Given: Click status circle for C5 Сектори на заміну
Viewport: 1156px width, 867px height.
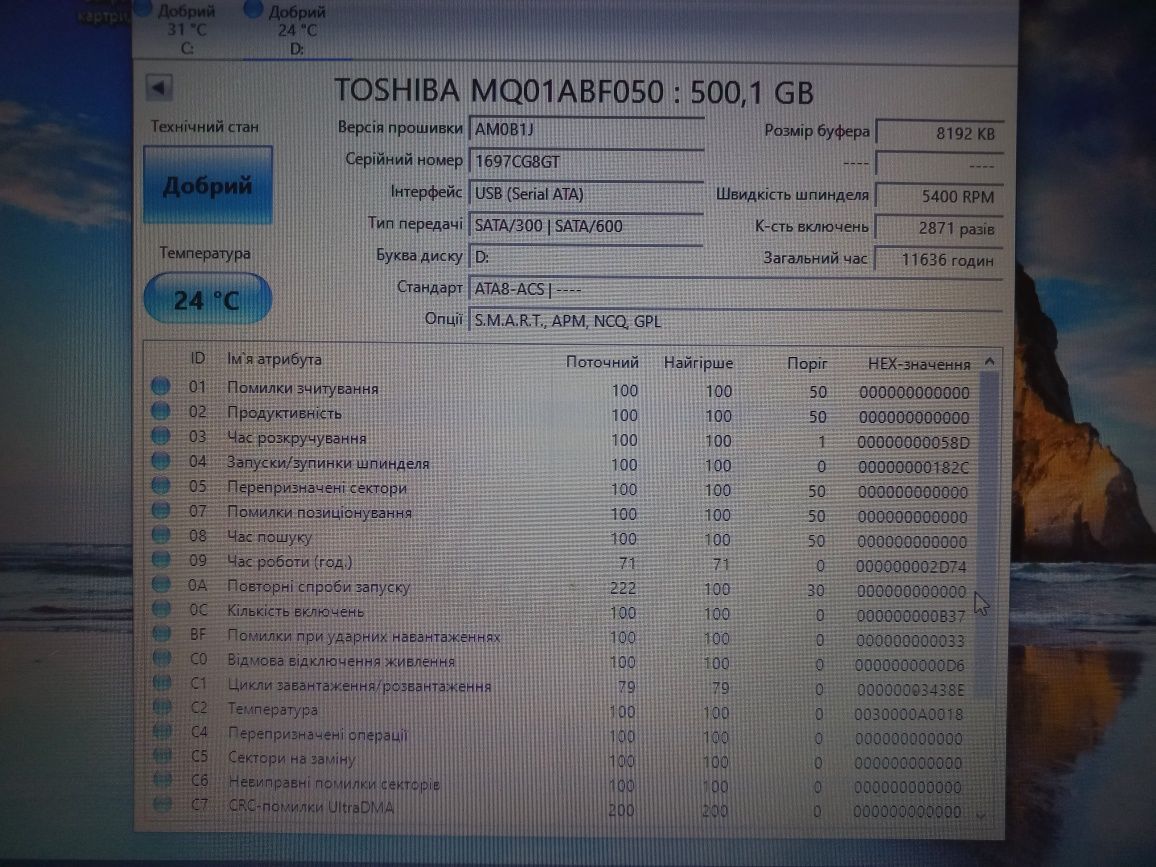Looking at the screenshot, I should click(x=162, y=756).
